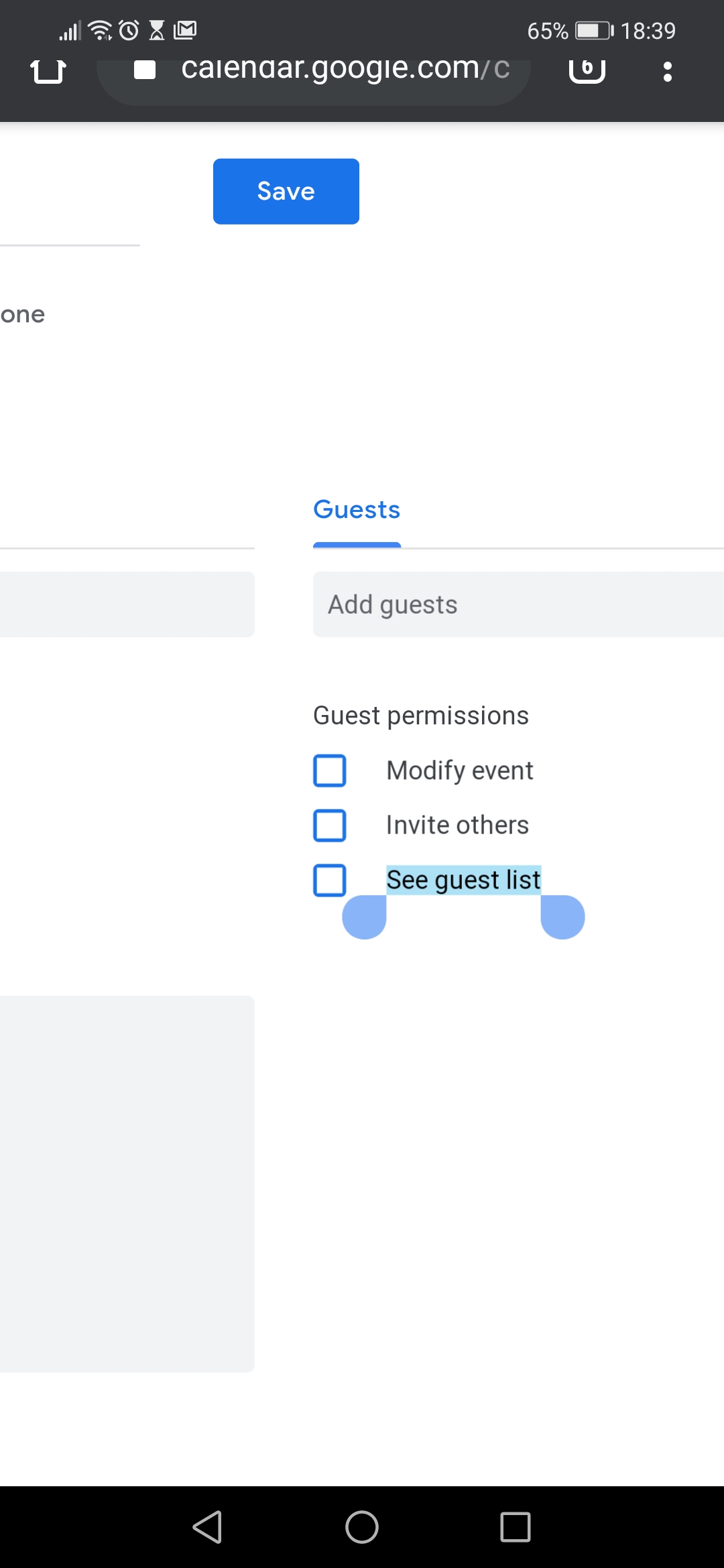Screen dimensions: 724x1568
Task: Click the Save button
Action: pos(286,190)
